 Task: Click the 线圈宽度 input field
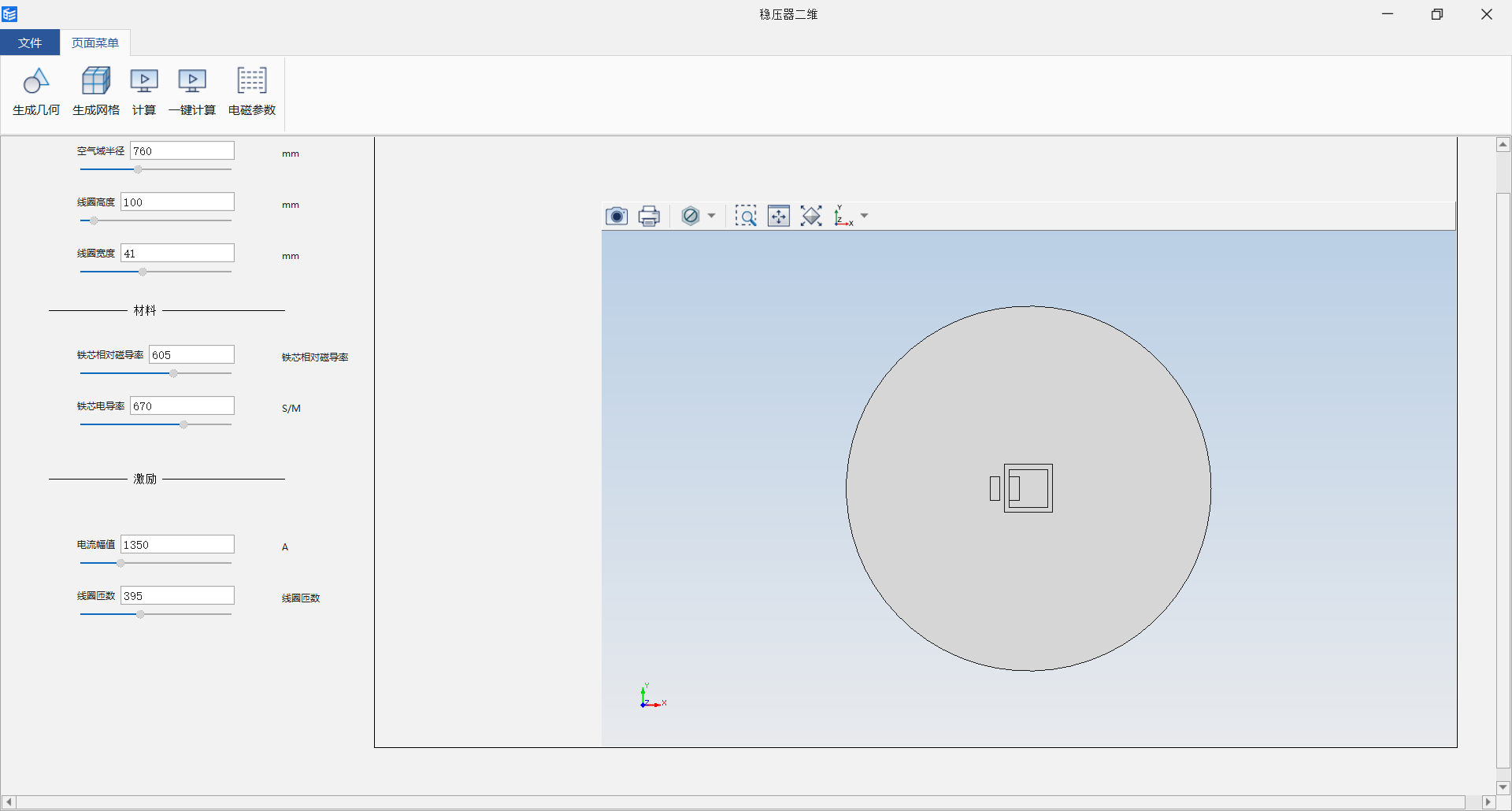[x=177, y=253]
